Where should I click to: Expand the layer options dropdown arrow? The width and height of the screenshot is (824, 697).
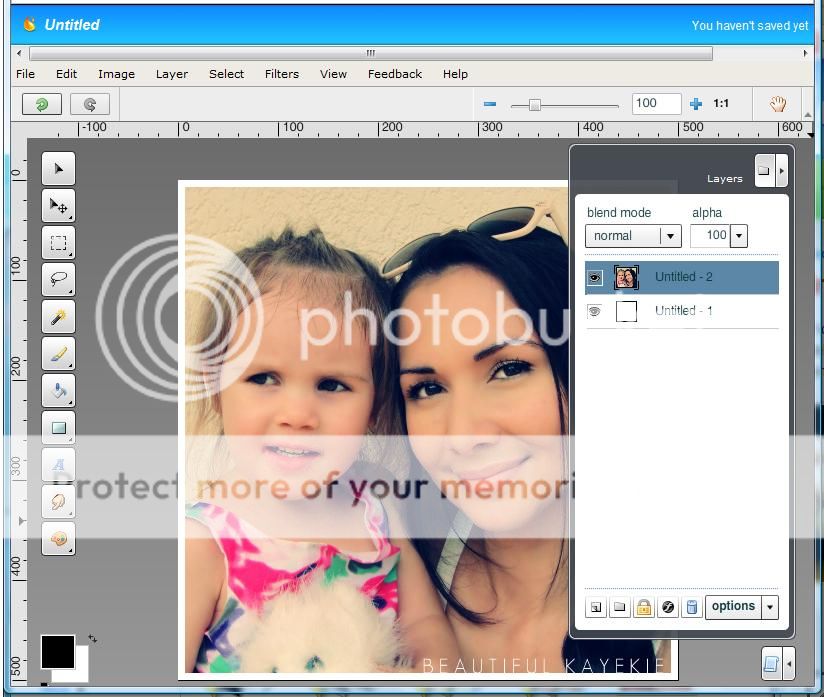769,607
